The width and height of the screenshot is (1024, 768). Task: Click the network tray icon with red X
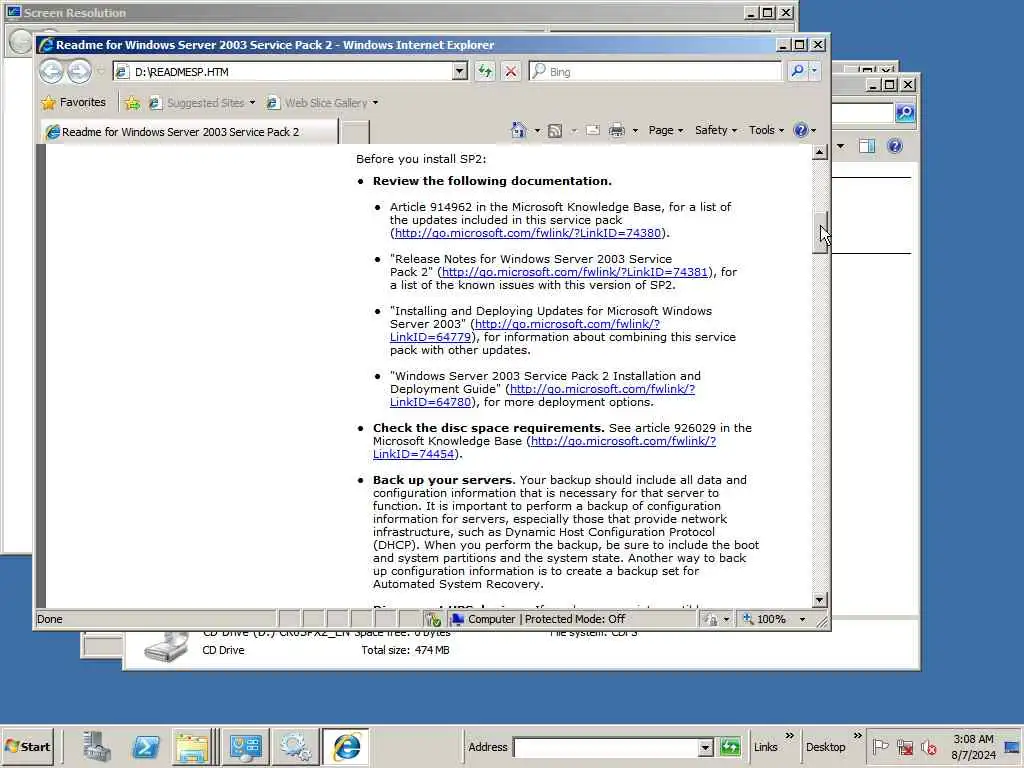904,746
